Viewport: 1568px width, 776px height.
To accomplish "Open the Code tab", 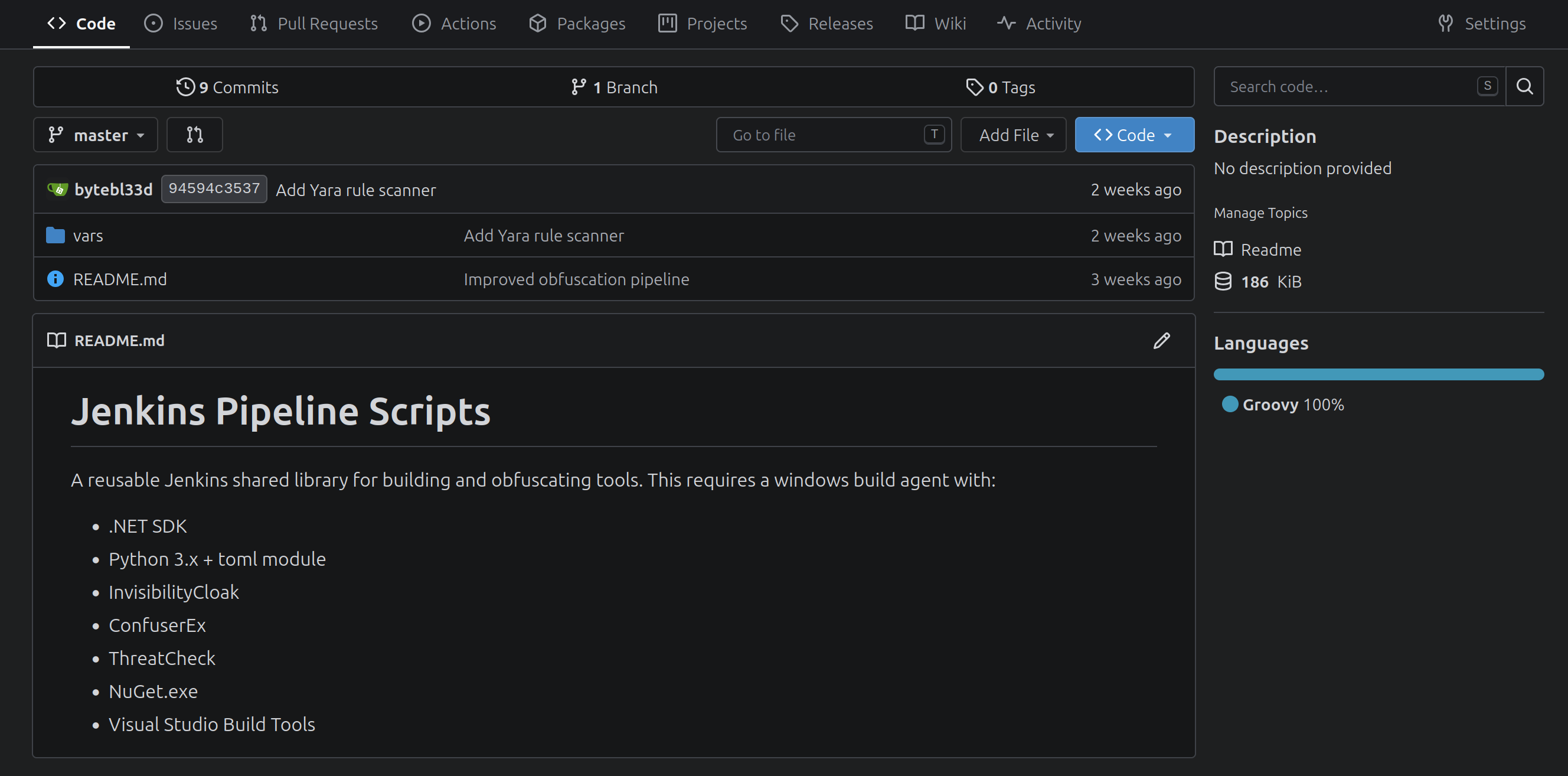I will click(81, 24).
